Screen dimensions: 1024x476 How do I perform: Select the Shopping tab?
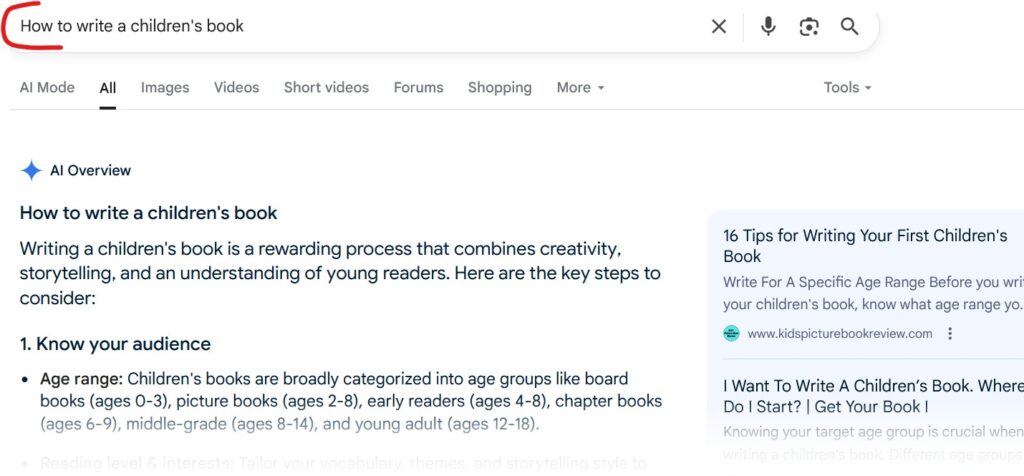pyautogui.click(x=500, y=88)
